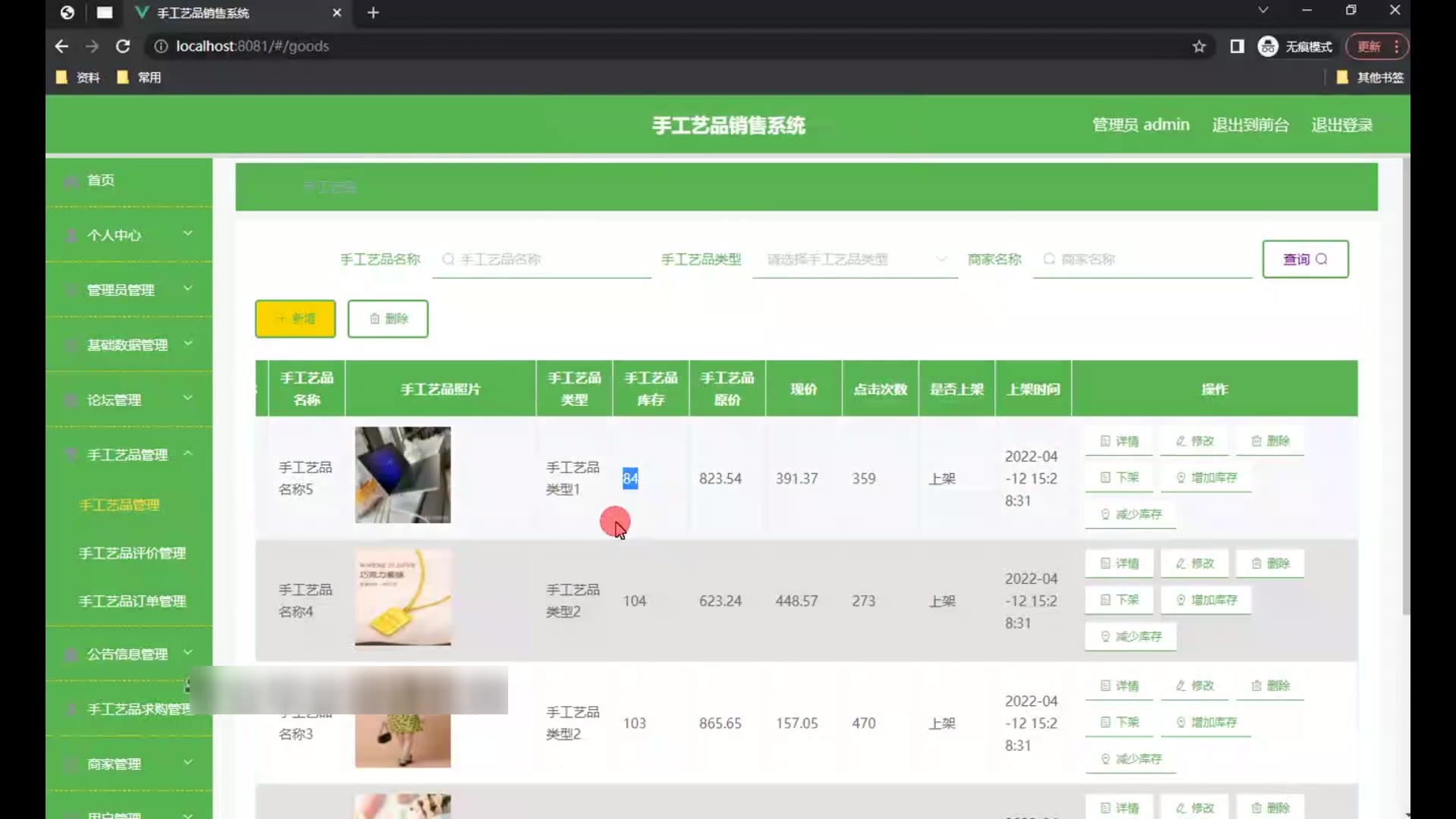Viewport: 1456px width, 819px height.
Task: Click the 退出登录 link
Action: (1341, 125)
